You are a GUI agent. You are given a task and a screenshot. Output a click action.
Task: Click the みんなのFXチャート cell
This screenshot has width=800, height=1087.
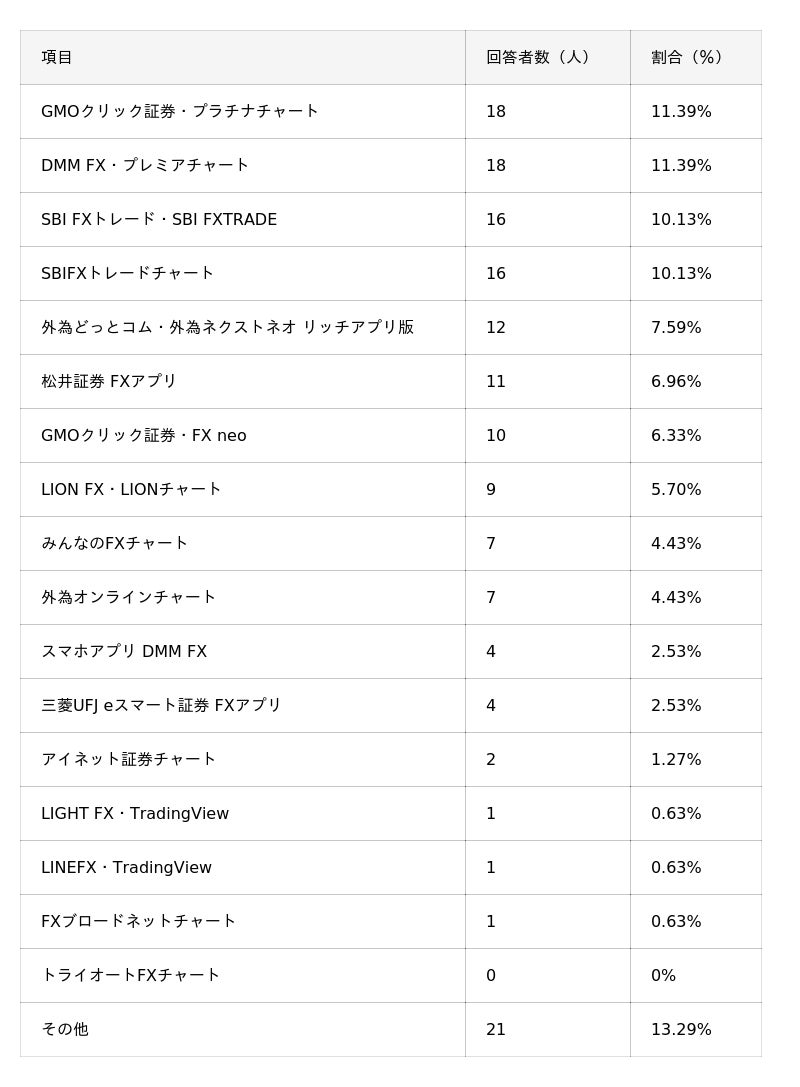[115, 543]
